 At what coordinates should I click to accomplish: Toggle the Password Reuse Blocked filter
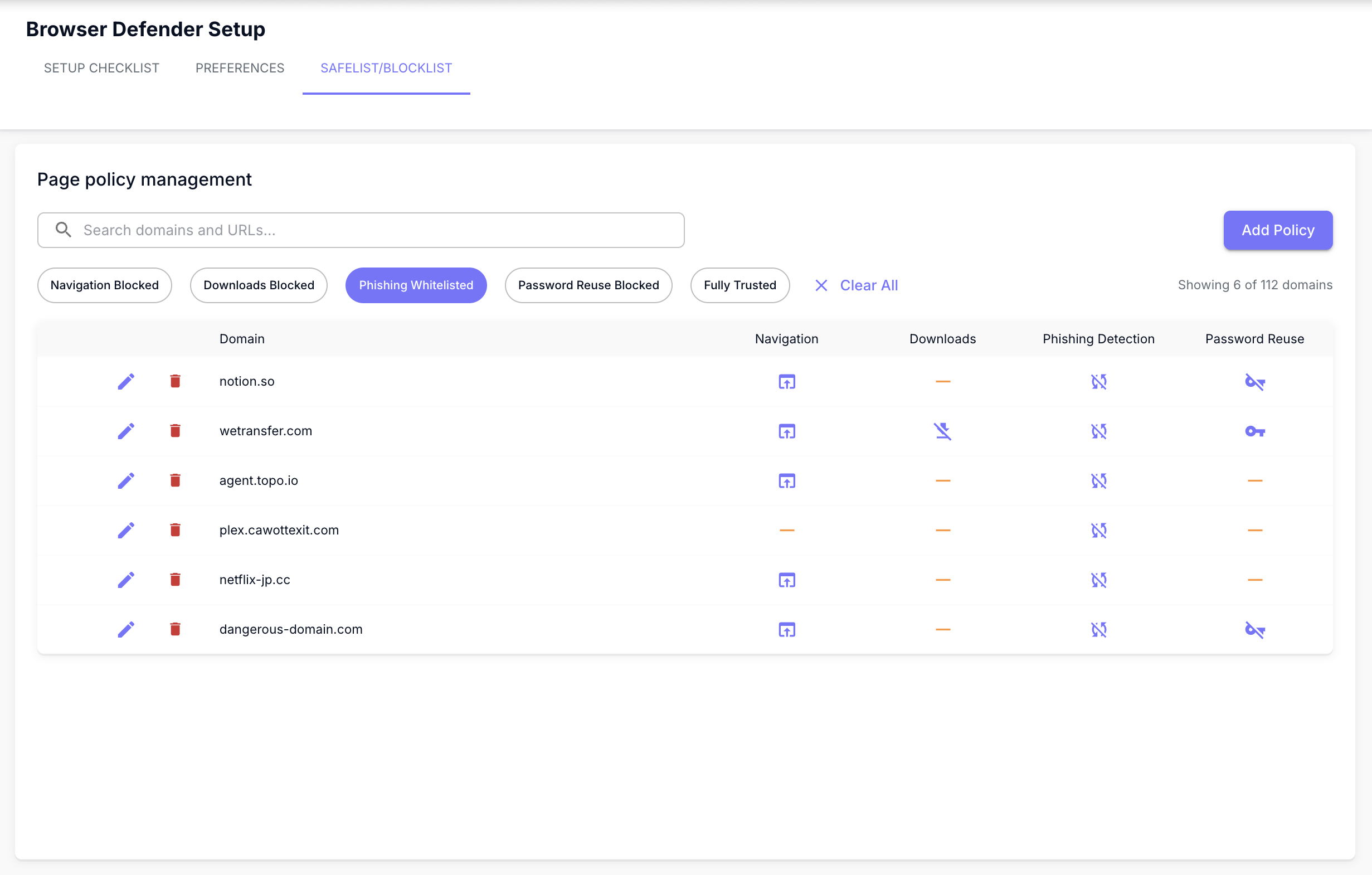[x=588, y=285]
